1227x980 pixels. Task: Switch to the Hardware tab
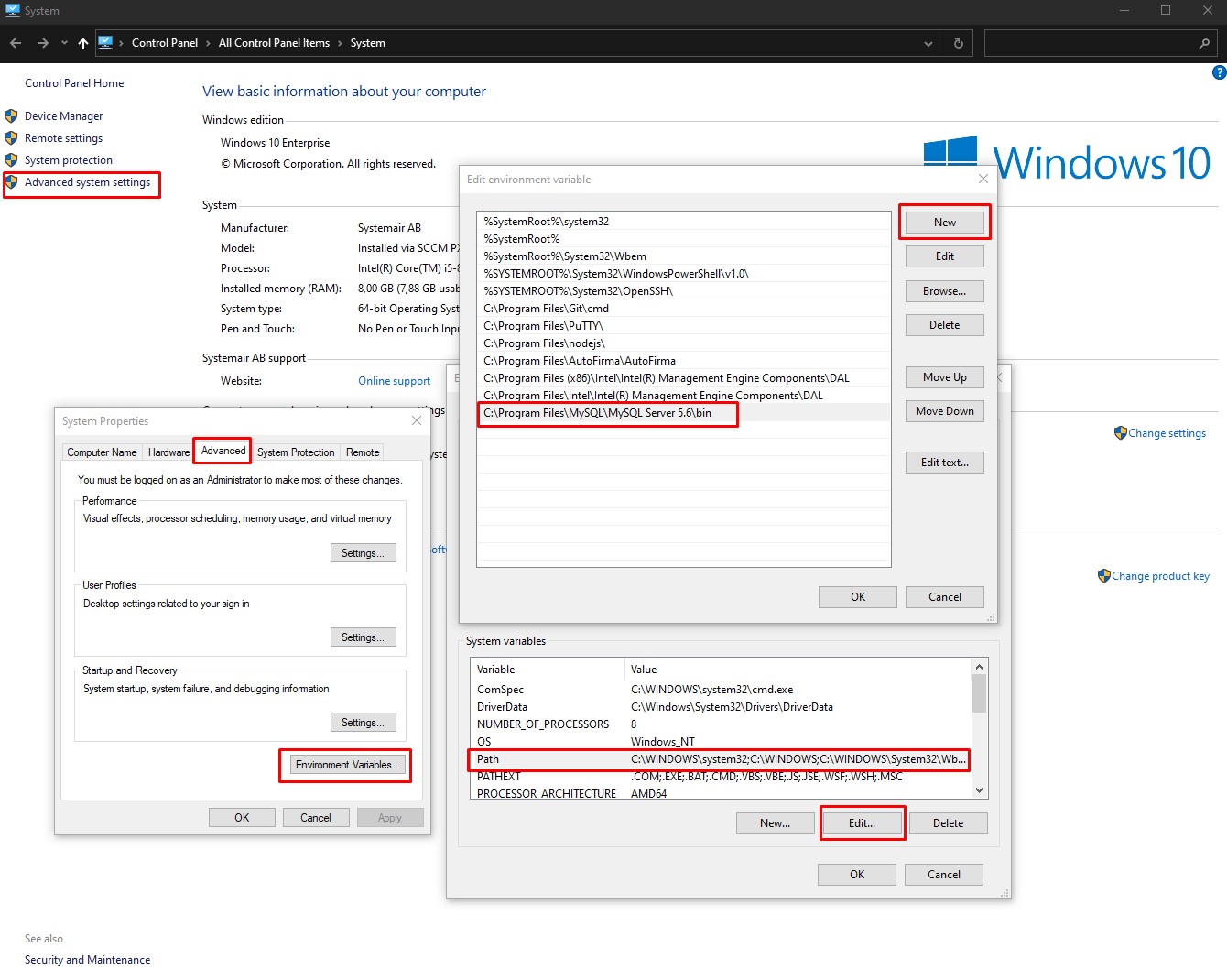pyautogui.click(x=168, y=452)
